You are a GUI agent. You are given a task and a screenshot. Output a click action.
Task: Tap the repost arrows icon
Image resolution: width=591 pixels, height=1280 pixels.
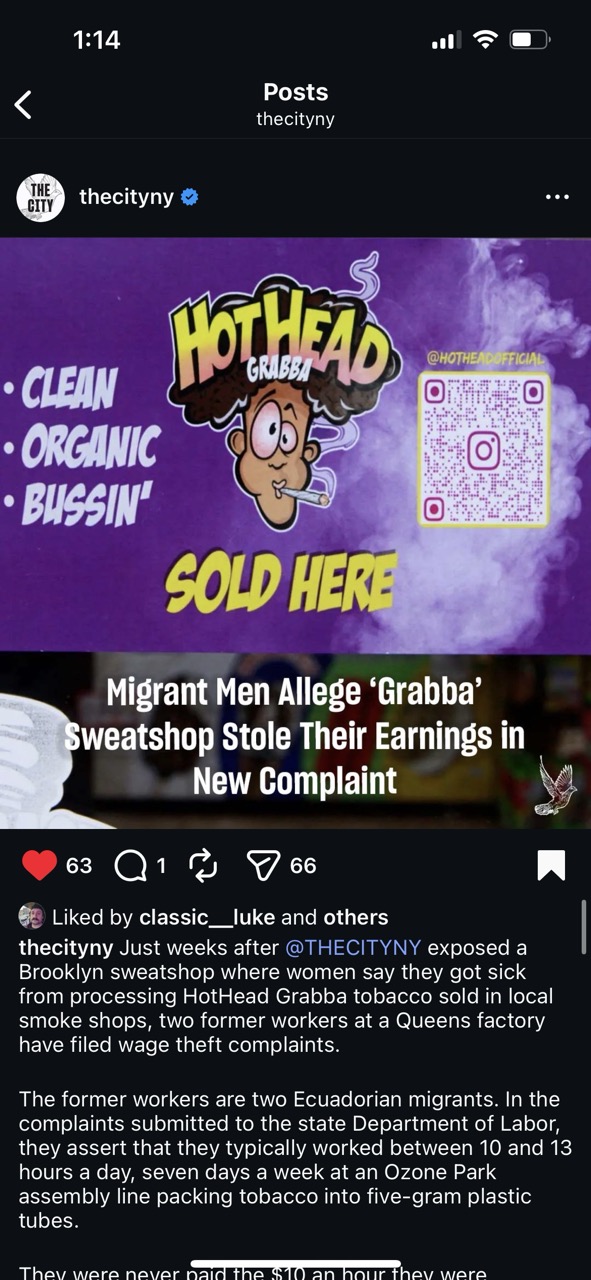(x=202, y=865)
